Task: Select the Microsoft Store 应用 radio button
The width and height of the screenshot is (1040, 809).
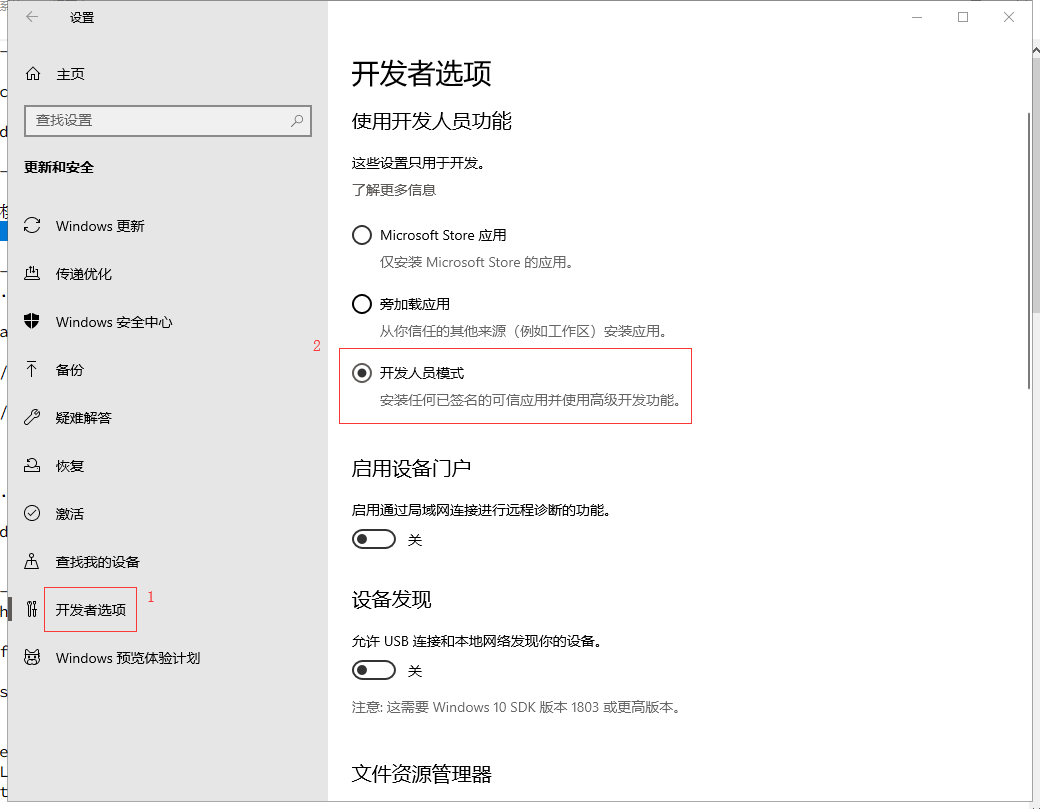Action: (x=361, y=235)
